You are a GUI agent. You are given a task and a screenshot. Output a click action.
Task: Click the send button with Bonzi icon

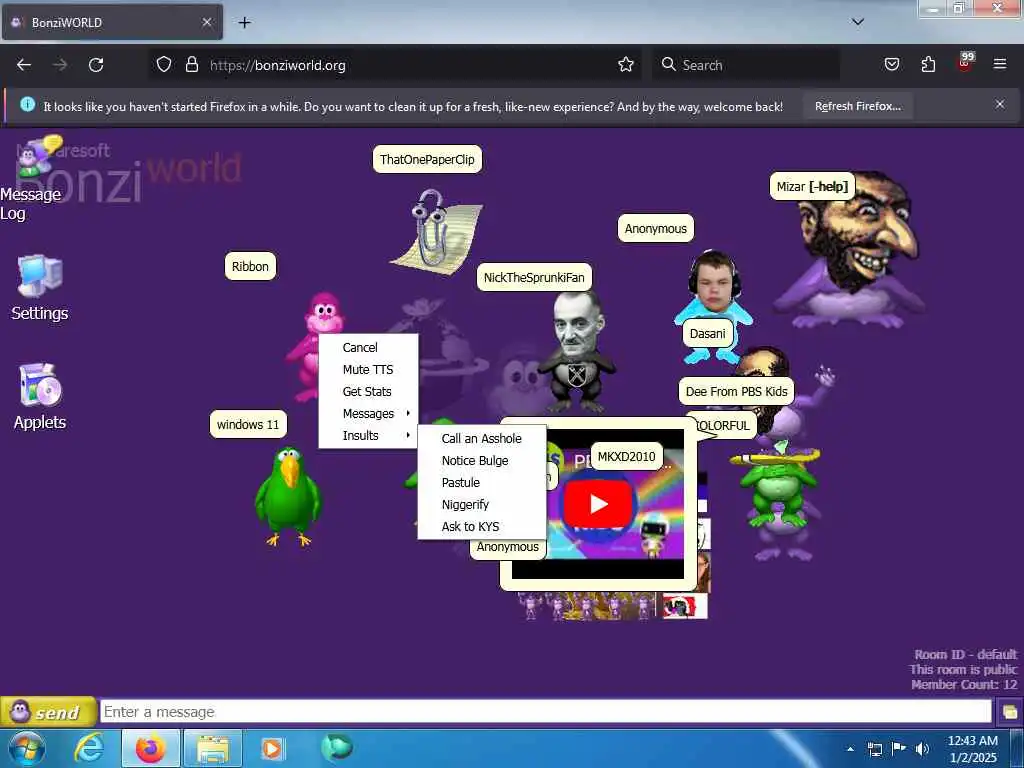48,712
